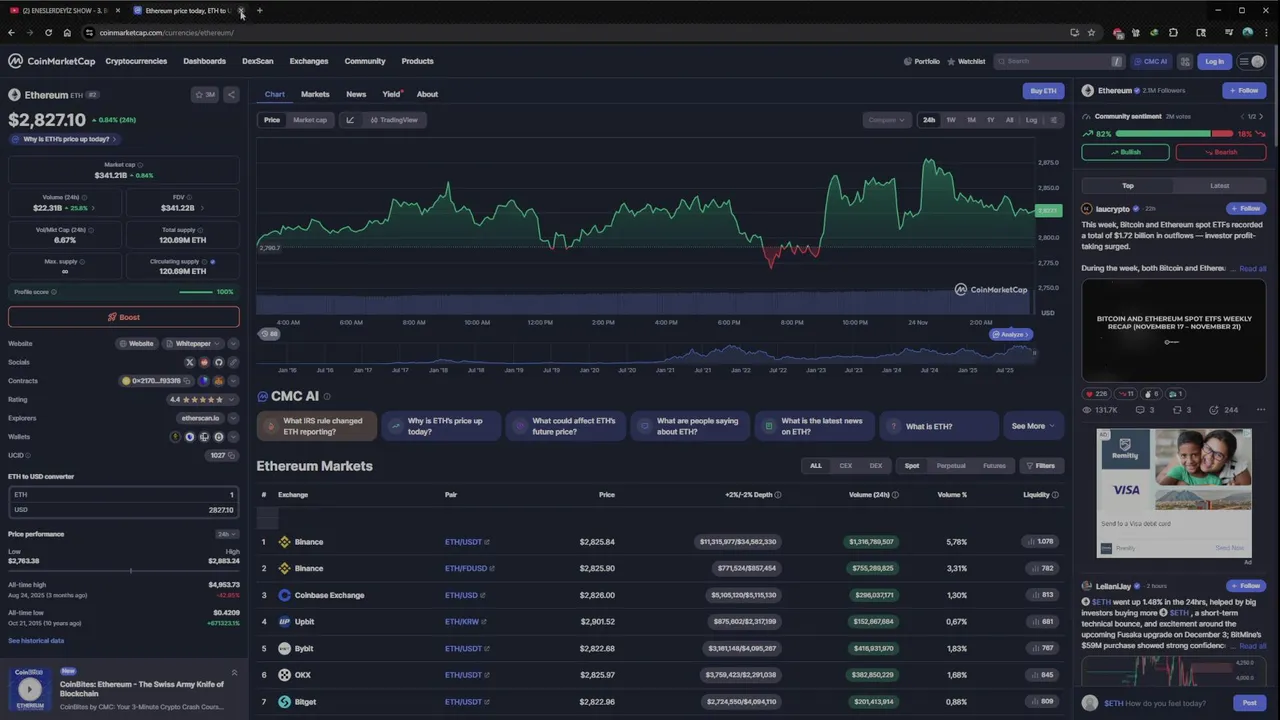This screenshot has width=1280, height=720.
Task: Open Cryptocurrencies nav menu
Action: [136, 61]
